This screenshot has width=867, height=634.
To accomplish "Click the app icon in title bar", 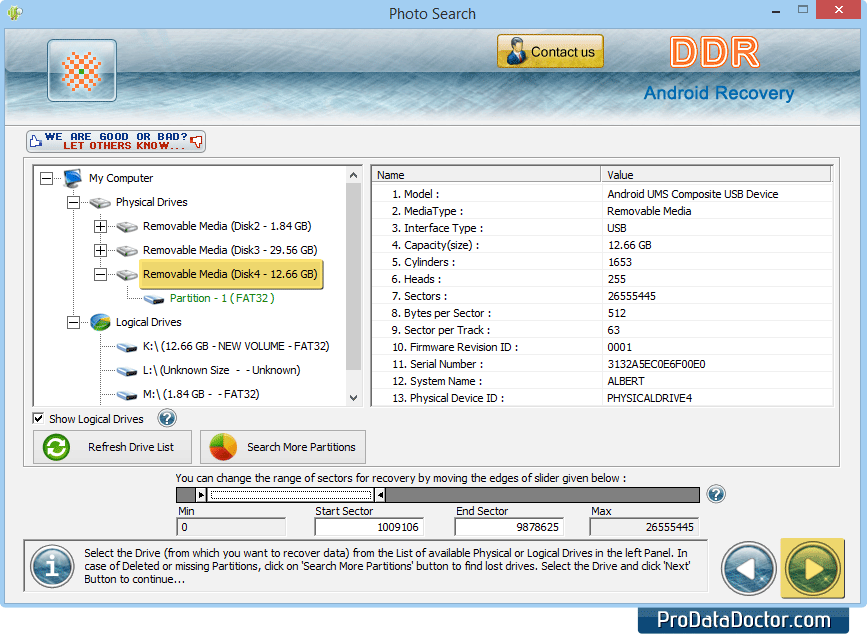I will point(15,12).
